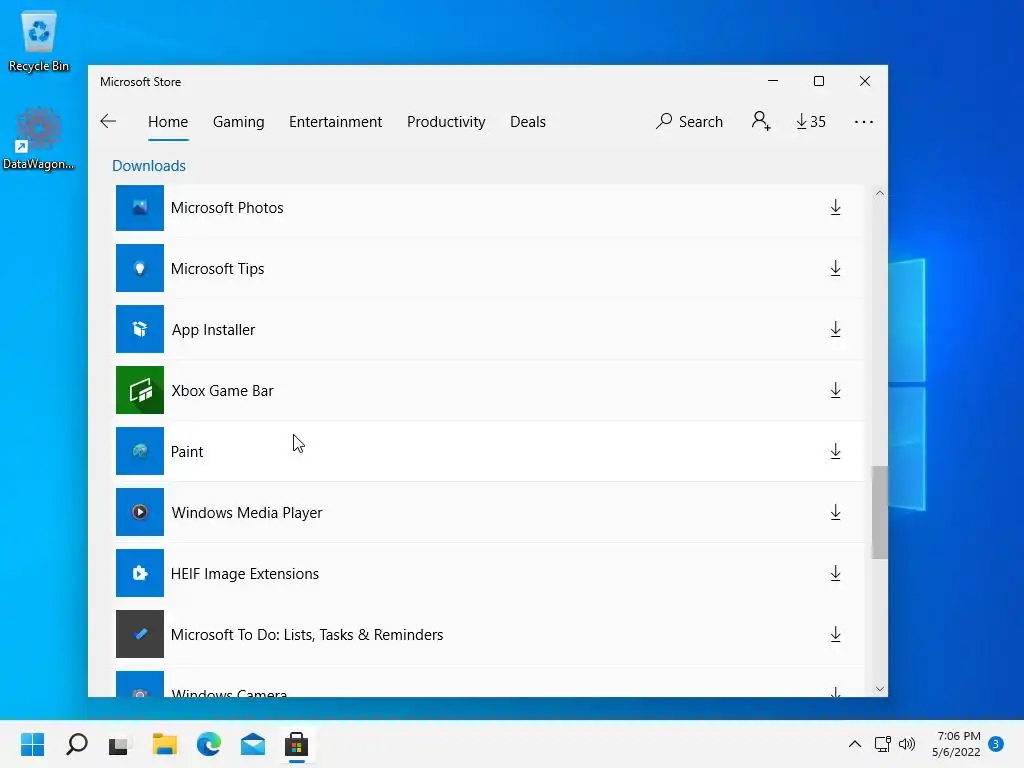The image size is (1024, 768).
Task: Select the Recycle Bin desktop icon
Action: [x=39, y=41]
